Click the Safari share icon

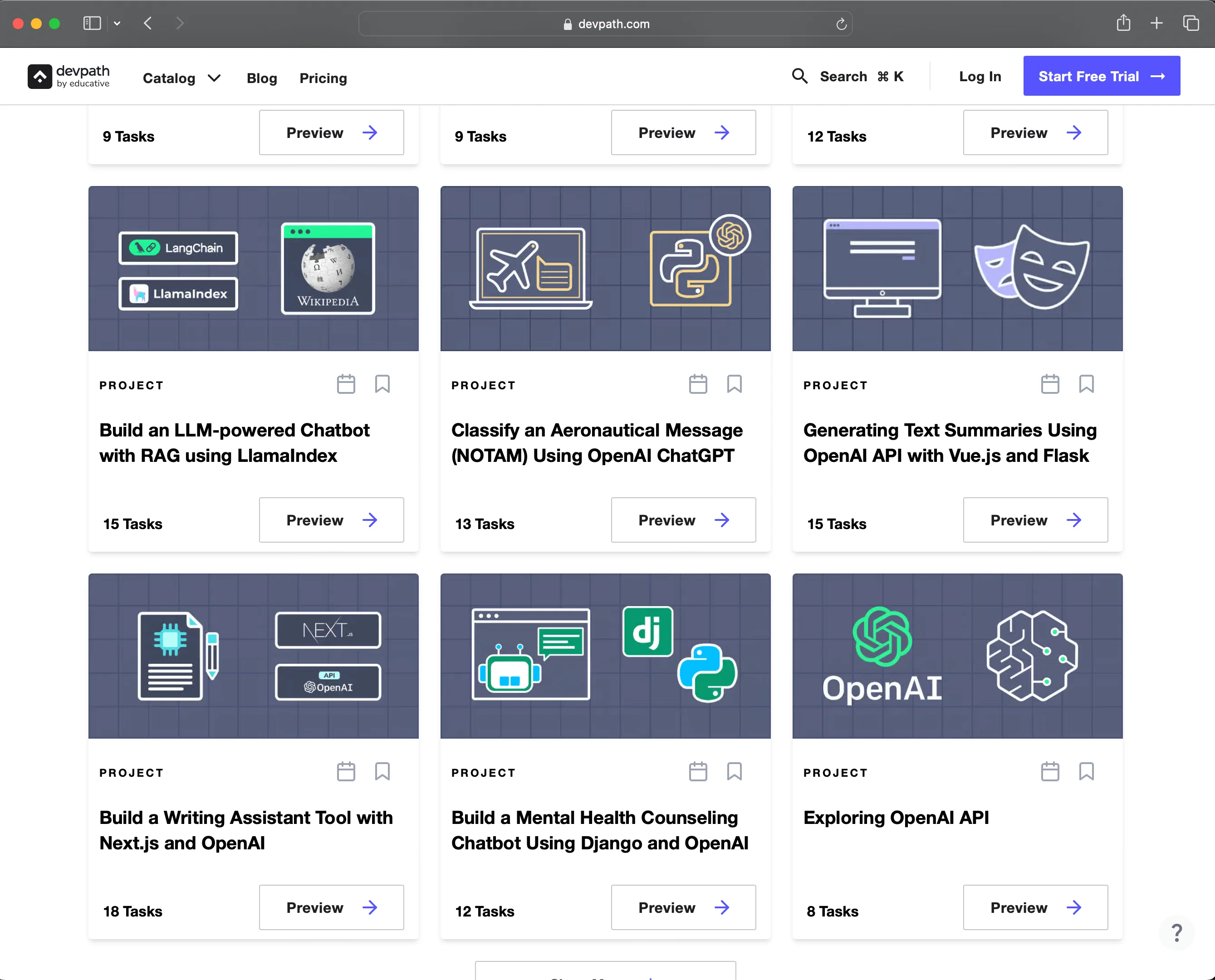coord(1123,24)
